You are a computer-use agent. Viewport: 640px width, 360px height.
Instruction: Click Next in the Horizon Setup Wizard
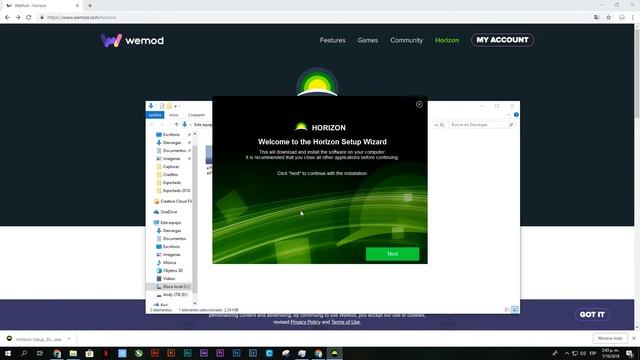[x=392, y=254]
